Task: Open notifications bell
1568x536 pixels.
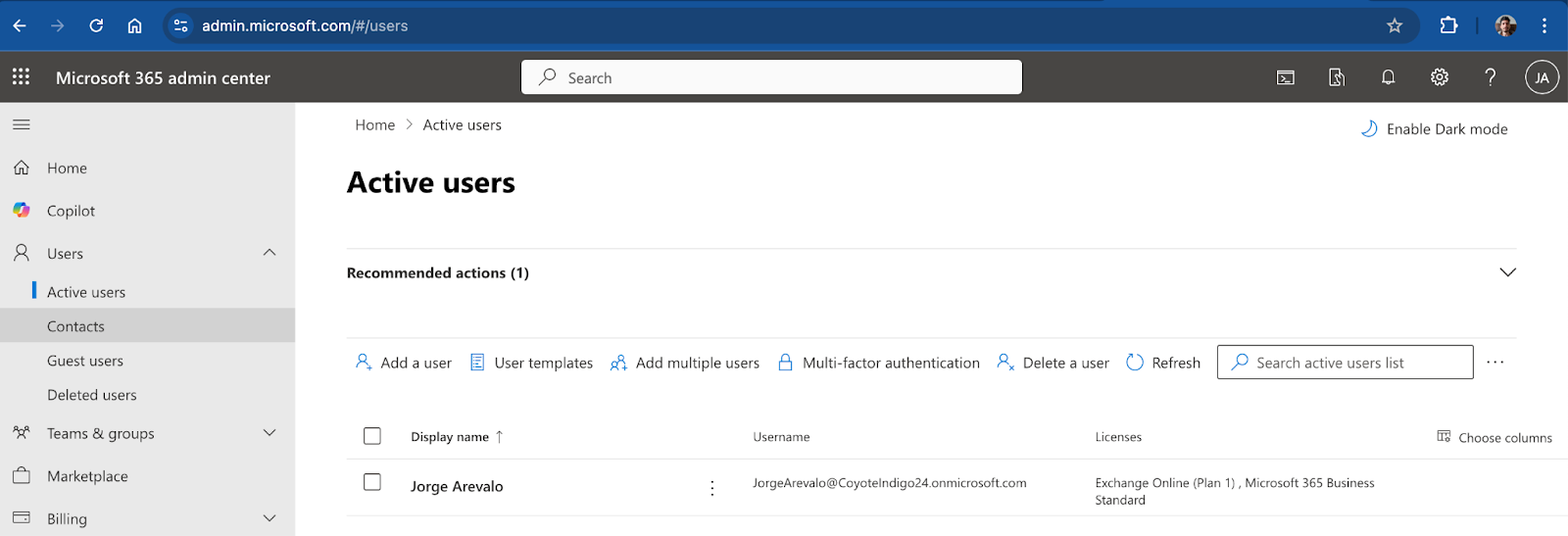Action: 1389,77
